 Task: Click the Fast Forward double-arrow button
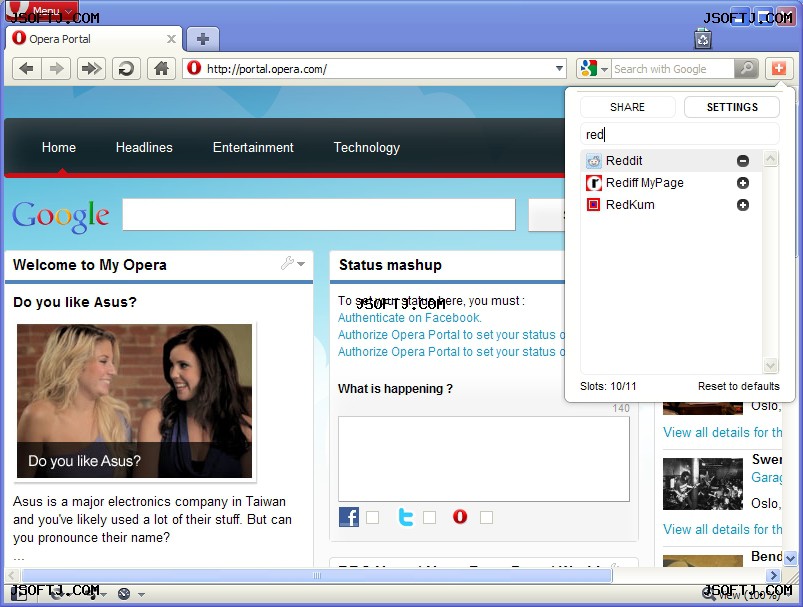[x=91, y=69]
